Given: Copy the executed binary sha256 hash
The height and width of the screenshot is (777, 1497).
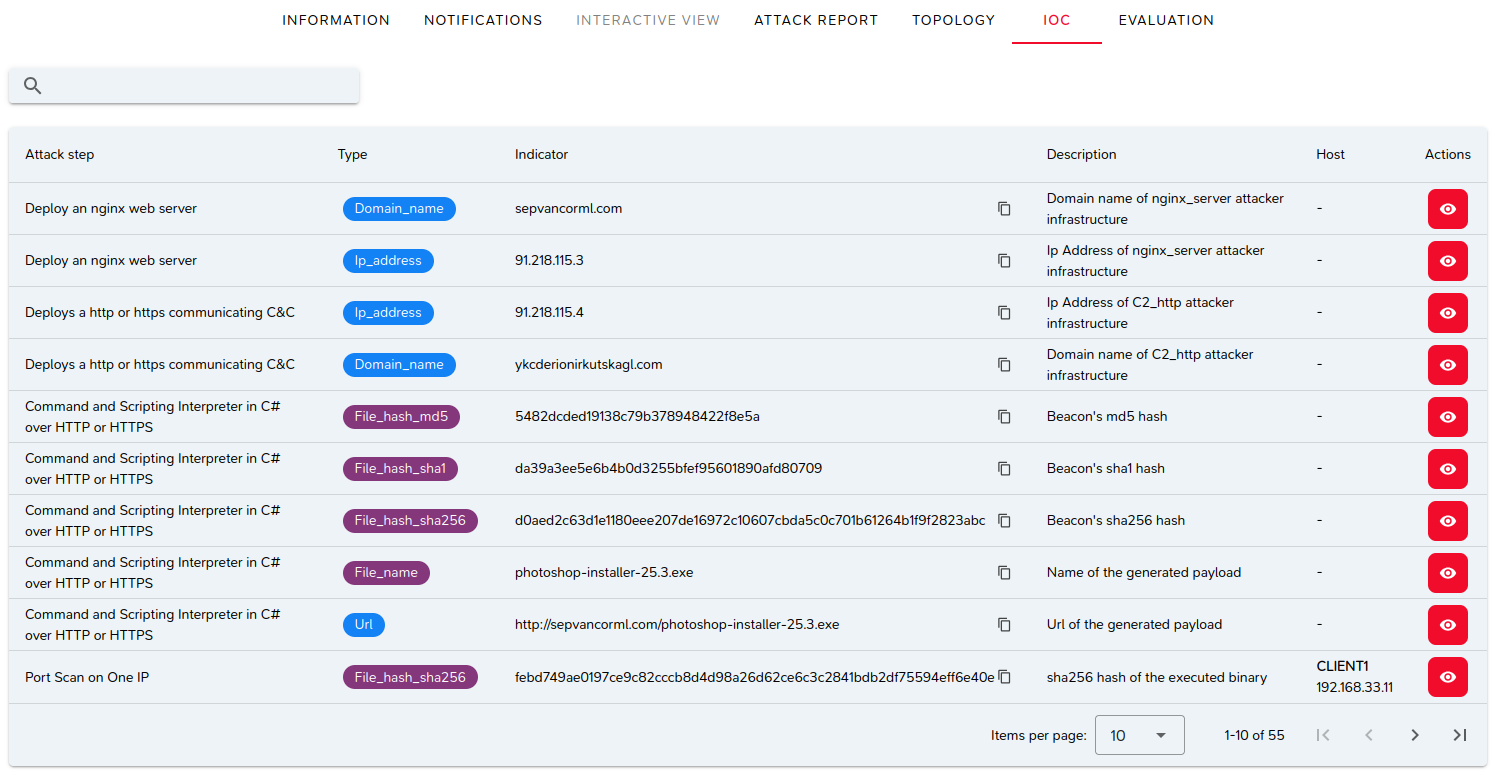Looking at the screenshot, I should 1004,677.
